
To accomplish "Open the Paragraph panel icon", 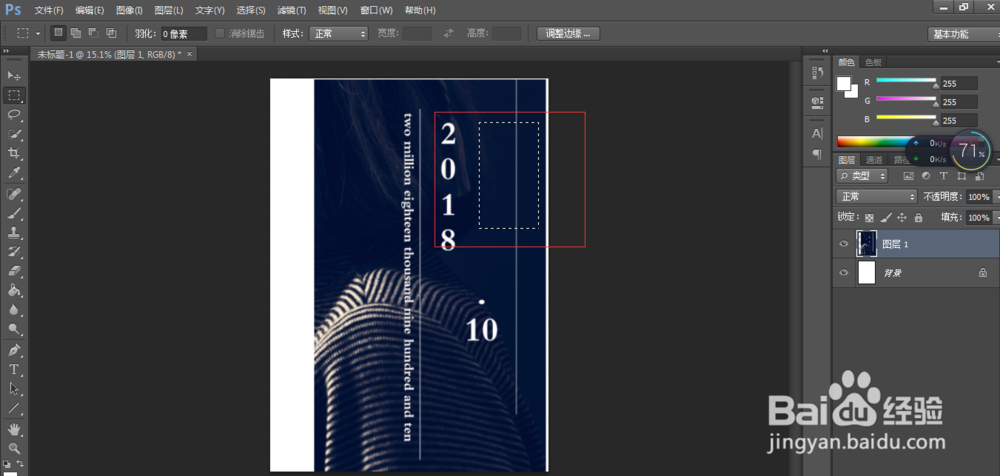I will pyautogui.click(x=817, y=154).
